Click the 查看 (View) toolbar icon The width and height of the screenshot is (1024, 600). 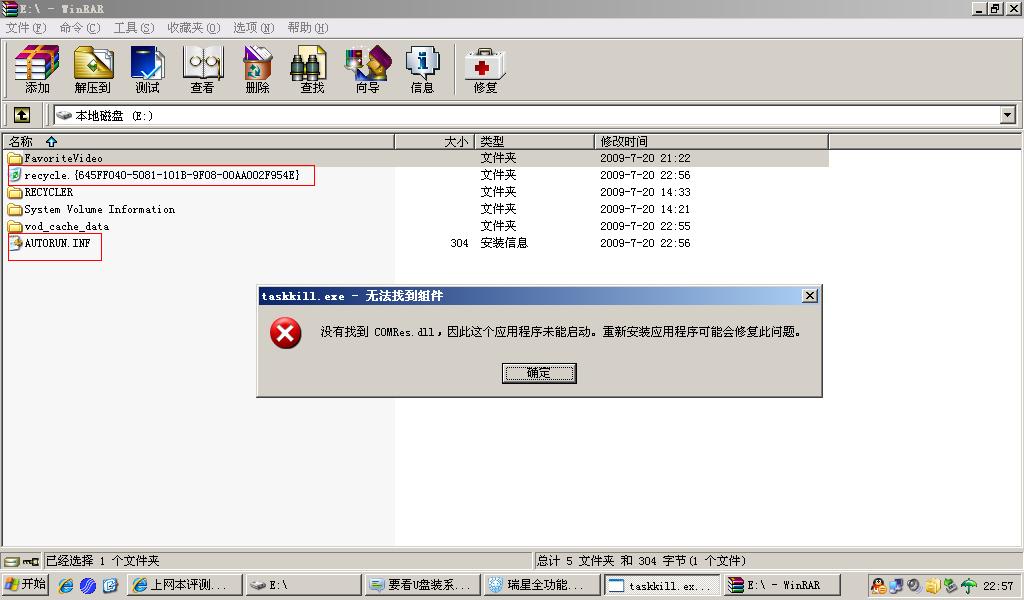[x=202, y=69]
